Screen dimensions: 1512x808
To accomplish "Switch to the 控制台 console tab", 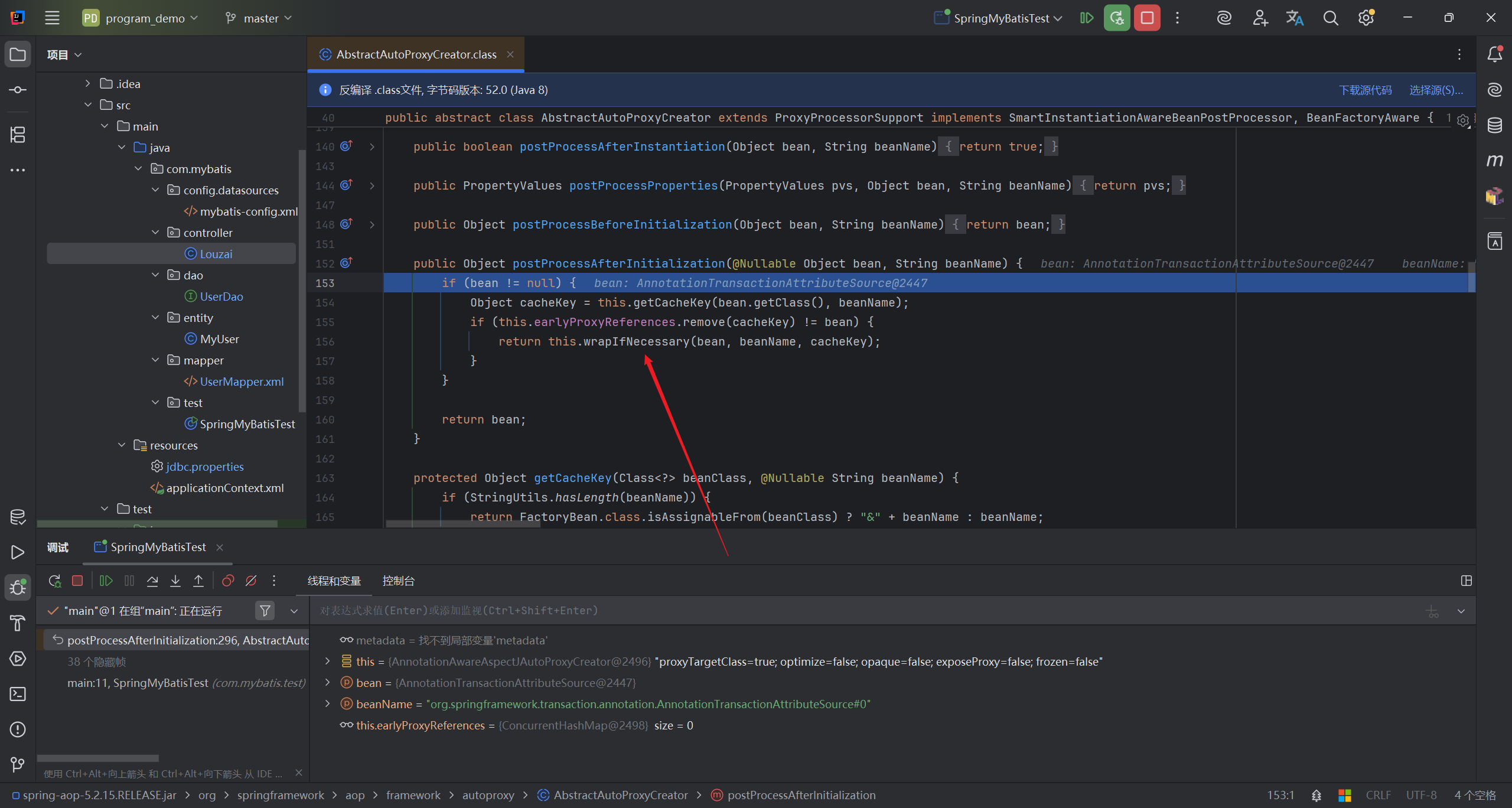I will pyautogui.click(x=399, y=581).
